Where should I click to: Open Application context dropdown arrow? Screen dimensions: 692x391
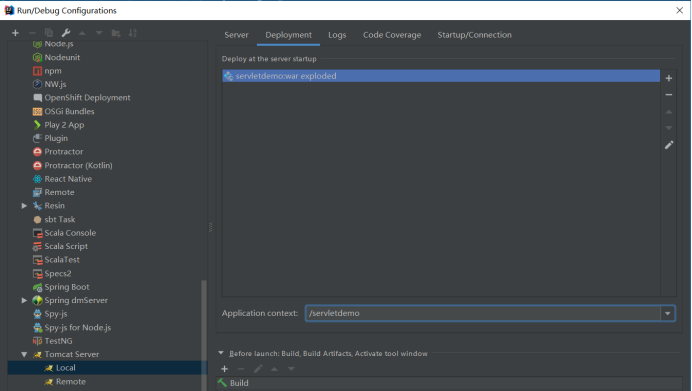pyautogui.click(x=667, y=313)
